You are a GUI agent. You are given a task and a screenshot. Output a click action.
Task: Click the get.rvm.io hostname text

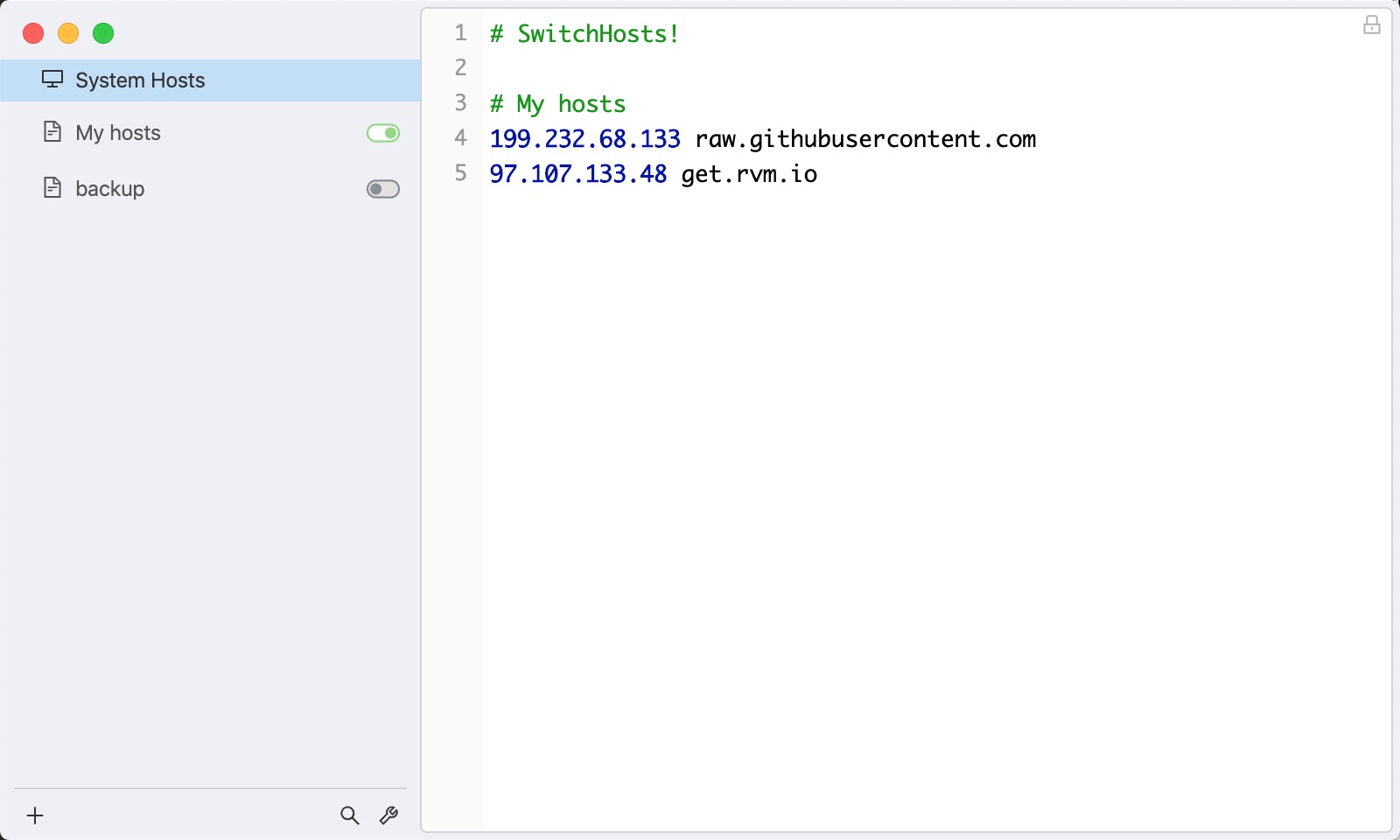749,174
